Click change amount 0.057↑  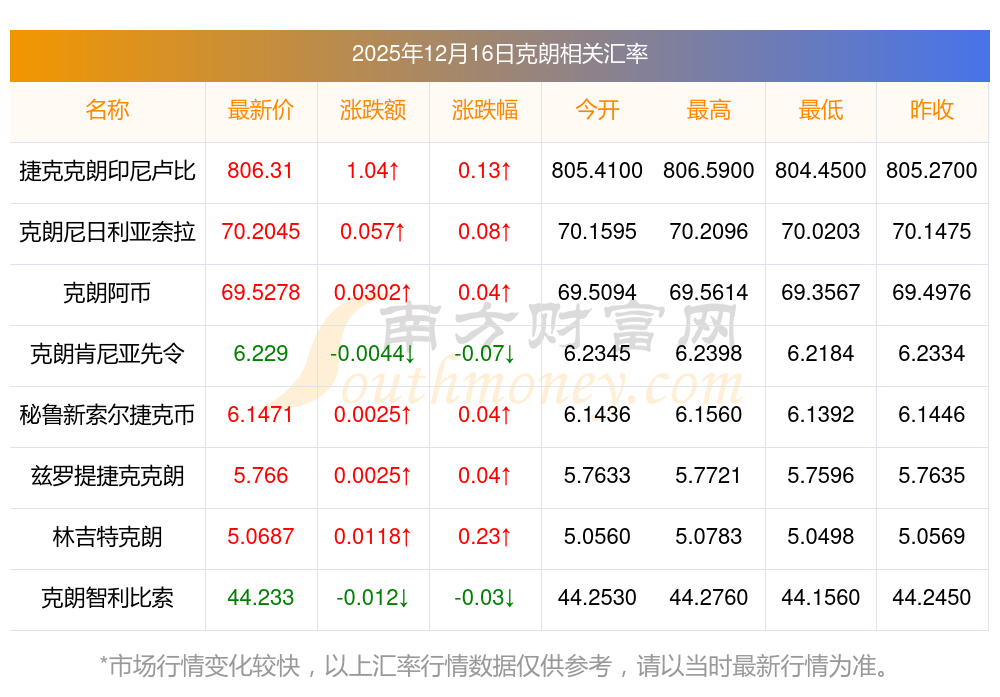pos(372,231)
